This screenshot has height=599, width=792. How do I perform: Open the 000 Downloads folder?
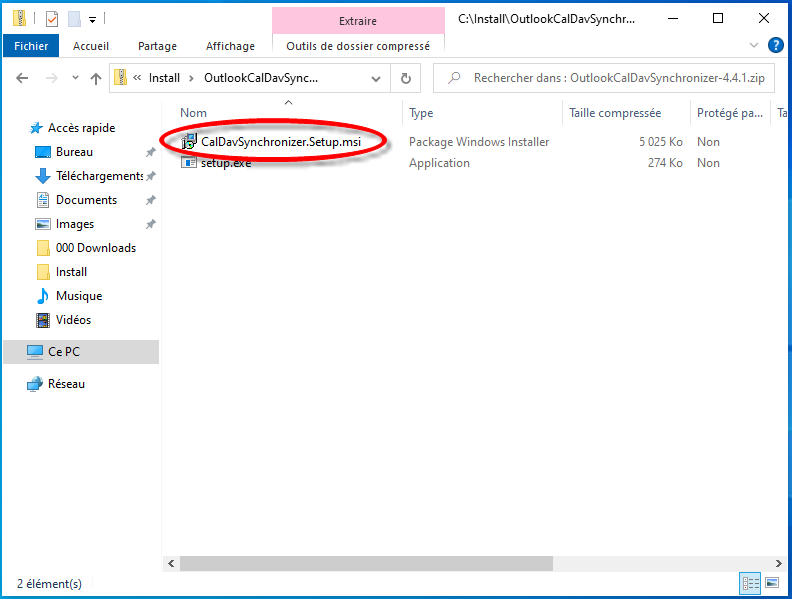(x=96, y=248)
